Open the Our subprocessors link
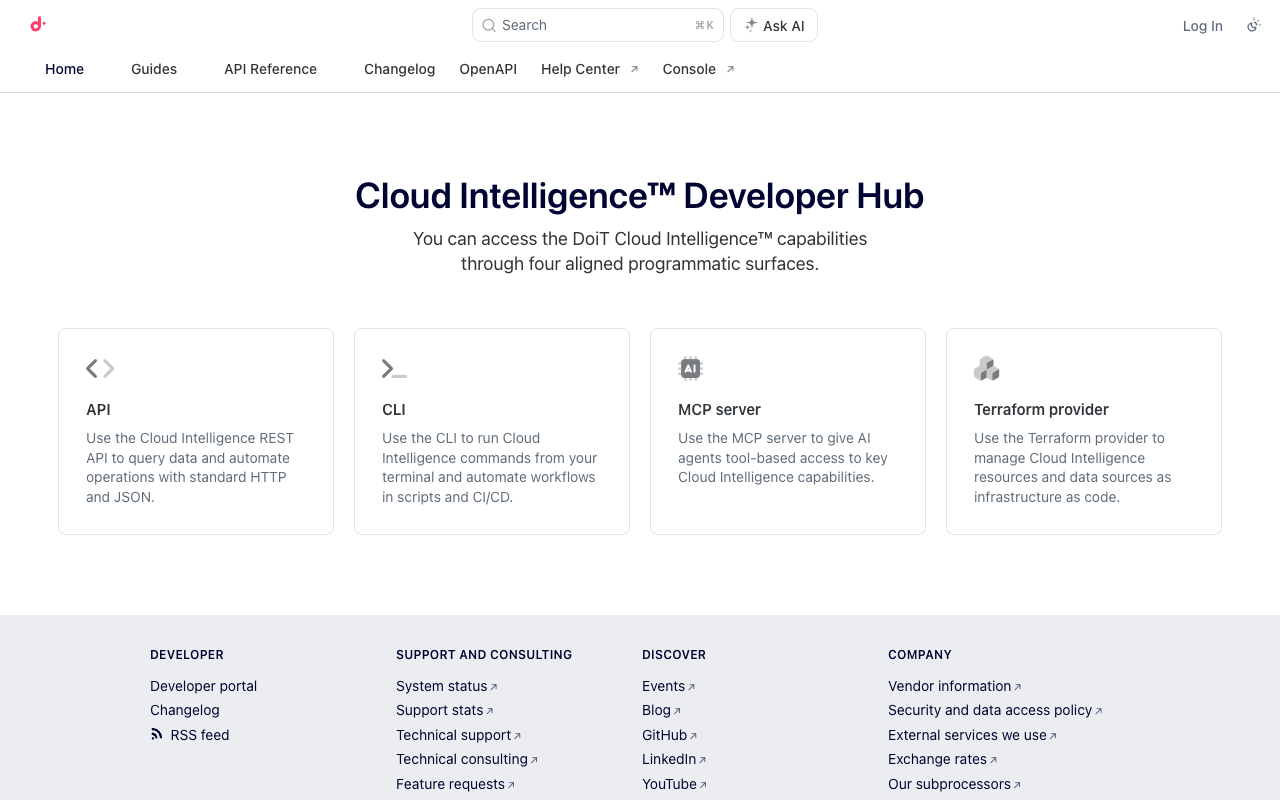Screen dimensions: 1280x800 tap(949, 784)
